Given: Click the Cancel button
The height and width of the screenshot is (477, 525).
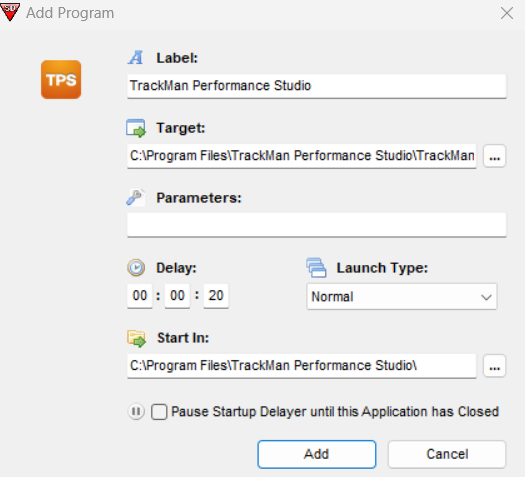Looking at the screenshot, I should 447,454.
